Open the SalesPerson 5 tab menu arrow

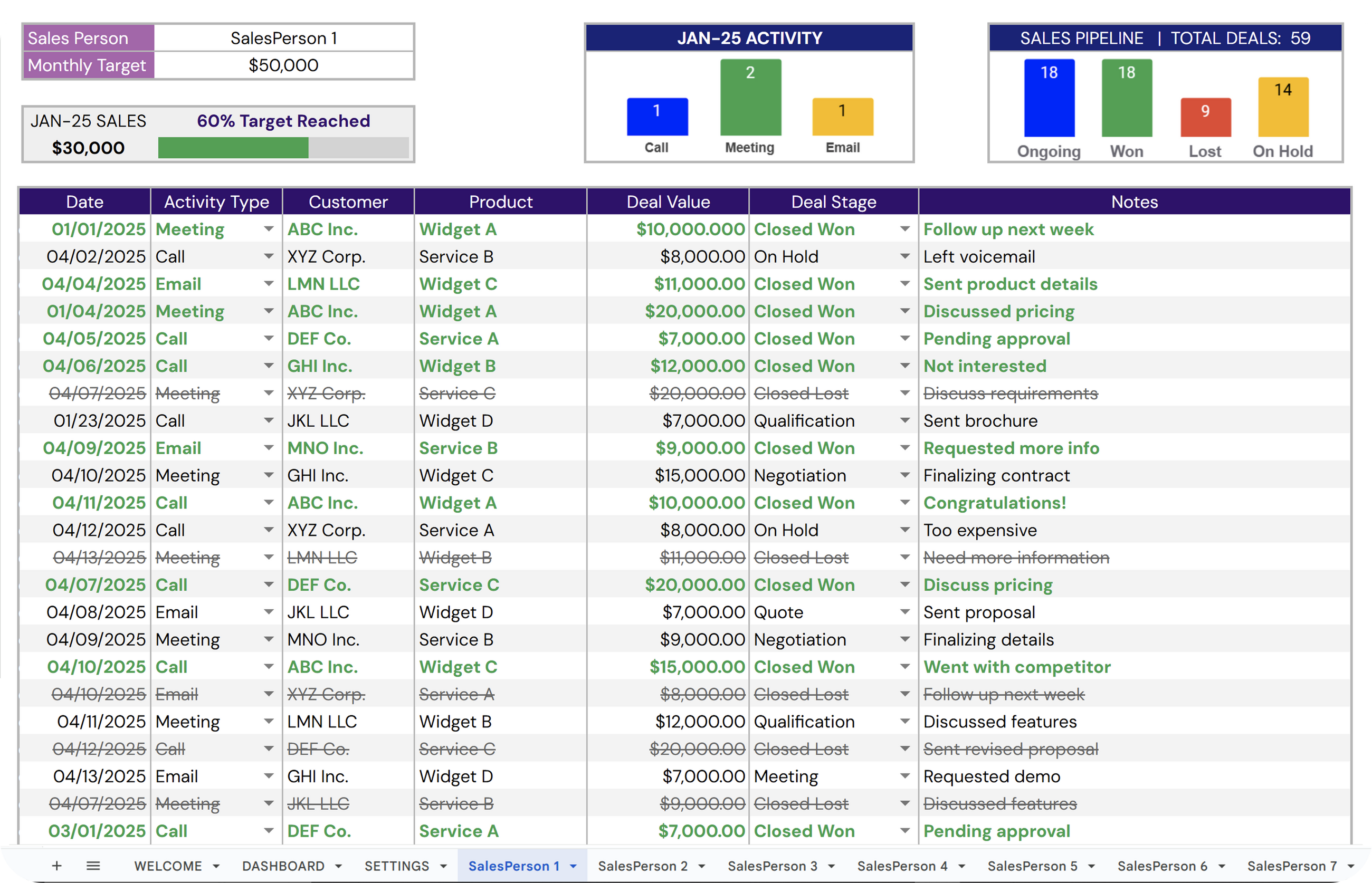click(1091, 866)
